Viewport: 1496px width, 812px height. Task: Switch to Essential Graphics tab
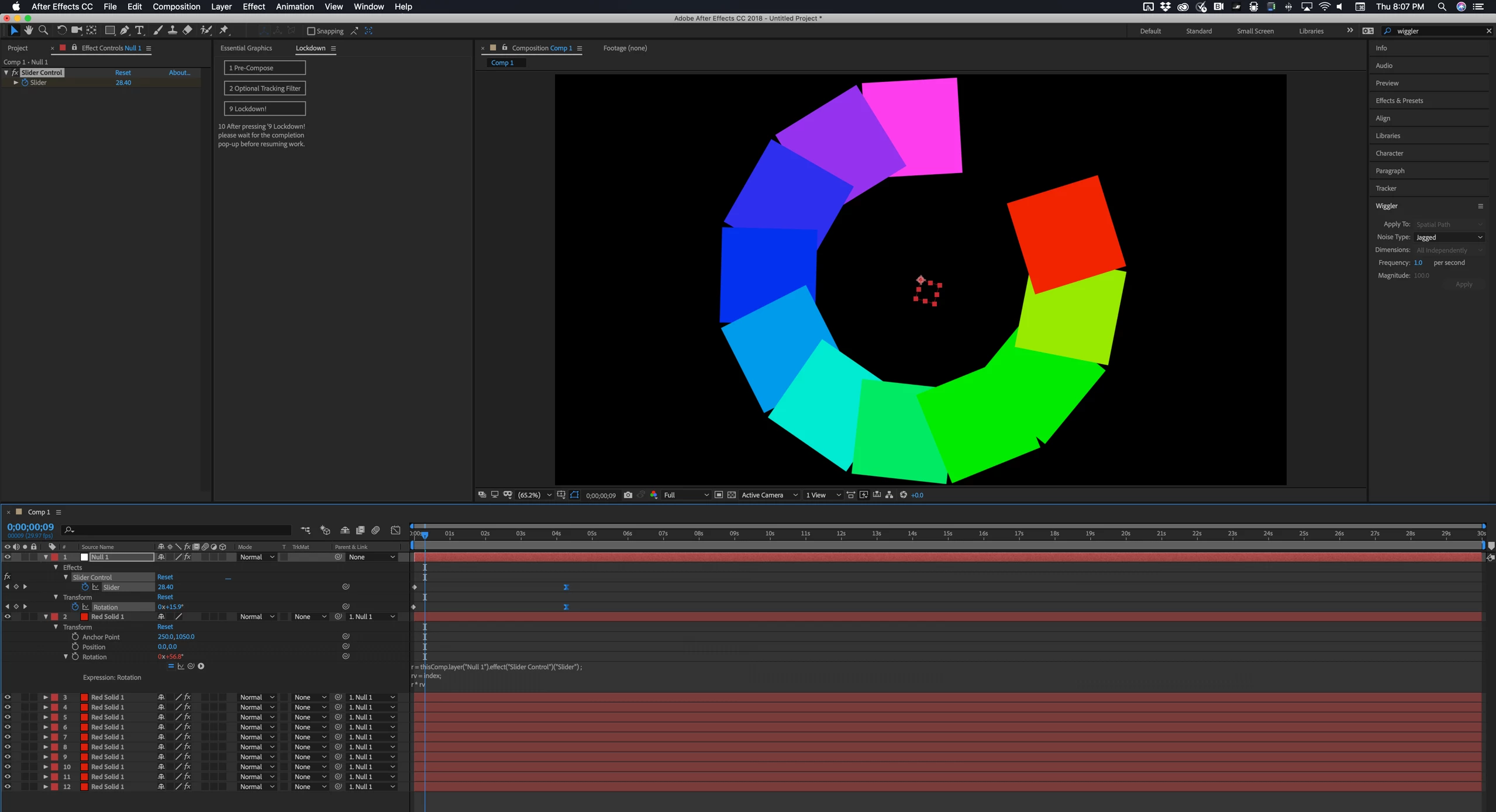[x=246, y=48]
